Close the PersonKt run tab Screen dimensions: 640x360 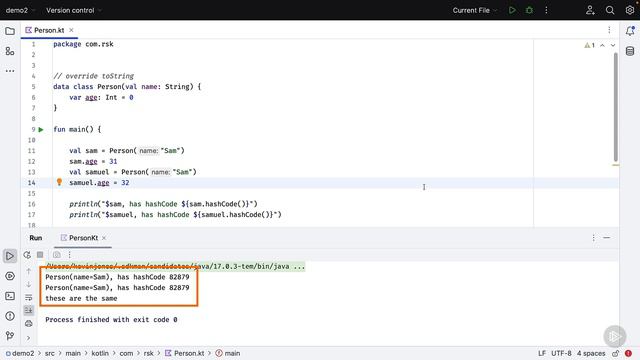104,238
